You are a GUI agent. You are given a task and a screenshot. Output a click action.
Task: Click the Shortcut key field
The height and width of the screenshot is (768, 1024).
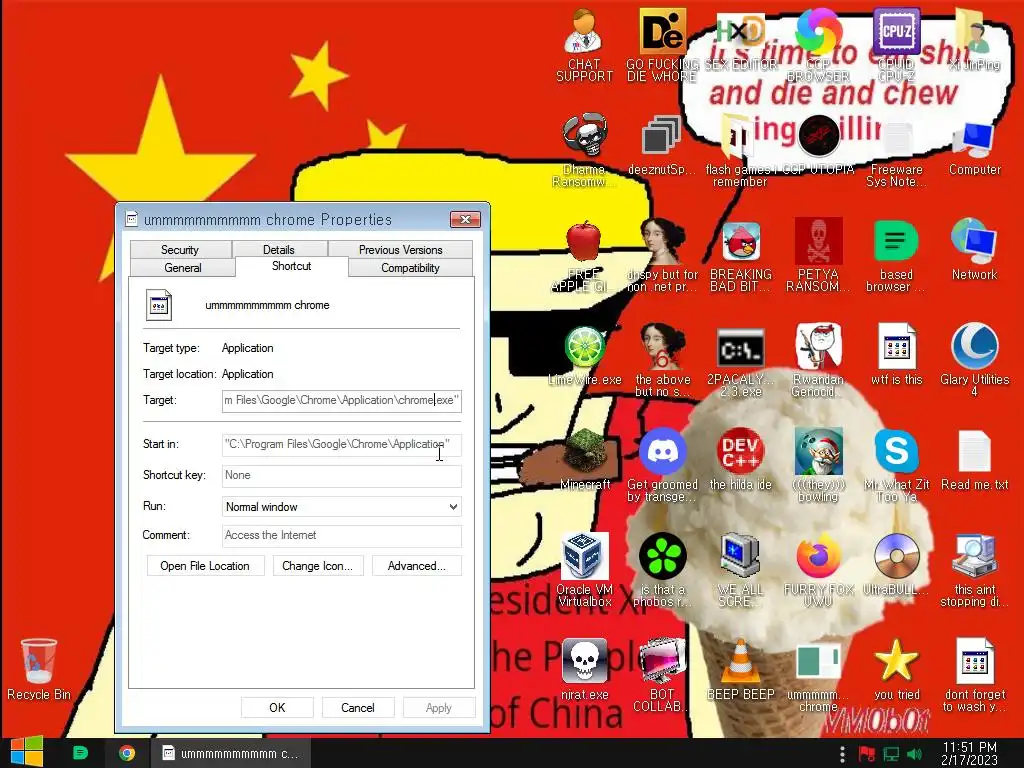click(x=342, y=475)
